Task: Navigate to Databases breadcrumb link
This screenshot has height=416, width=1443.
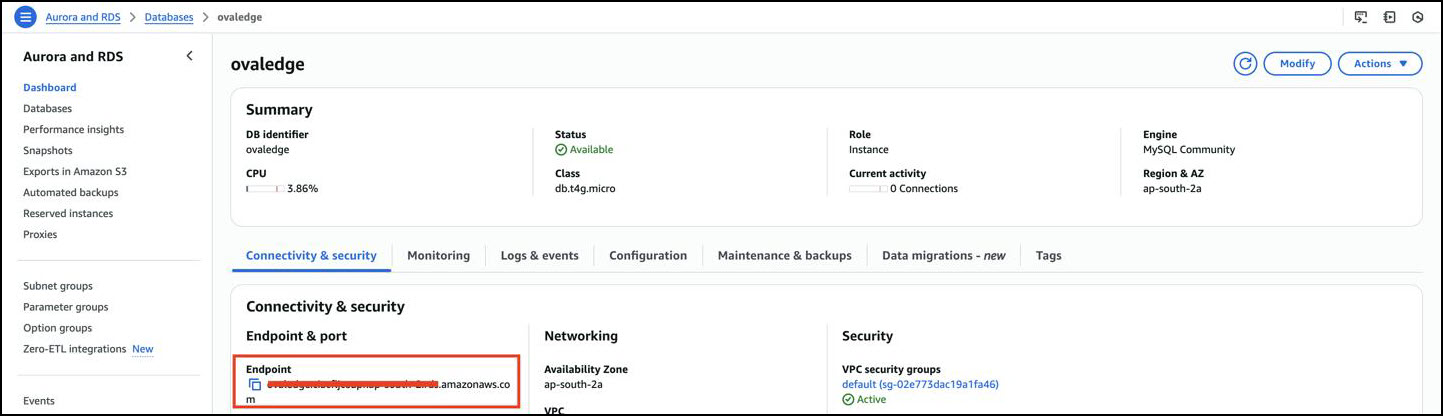Action: point(169,17)
